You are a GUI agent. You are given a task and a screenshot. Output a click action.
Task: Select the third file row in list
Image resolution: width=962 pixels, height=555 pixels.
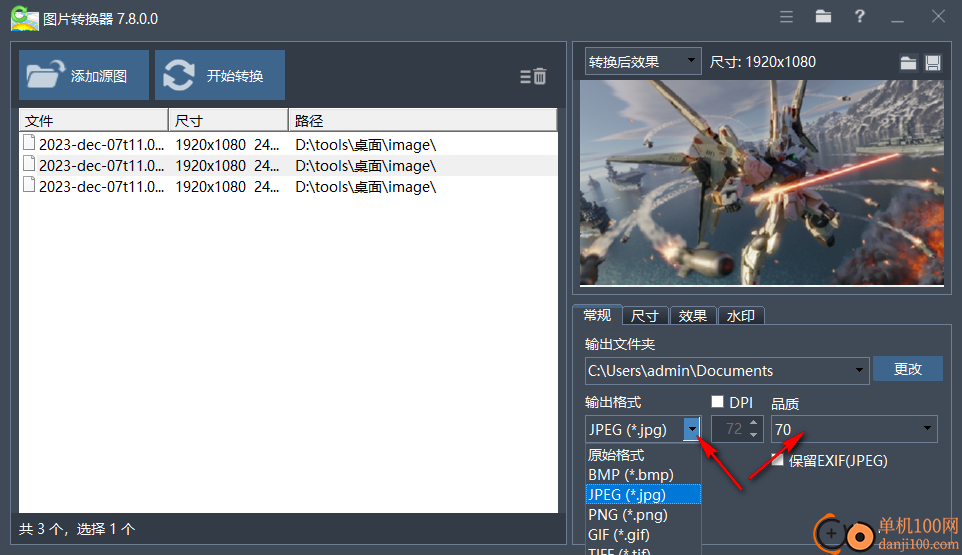(288, 186)
